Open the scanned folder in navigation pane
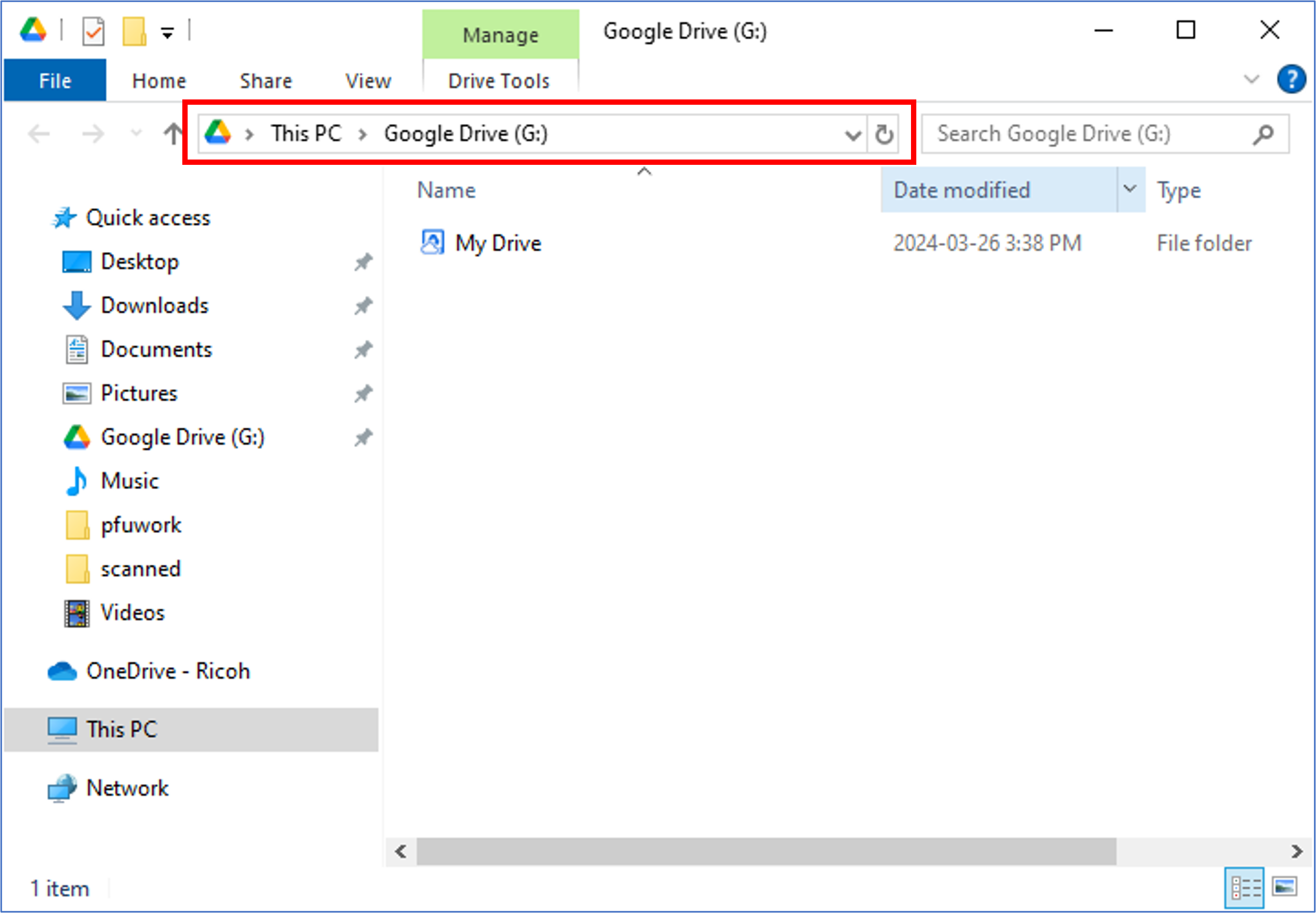This screenshot has width=1316, height=913. click(x=141, y=569)
